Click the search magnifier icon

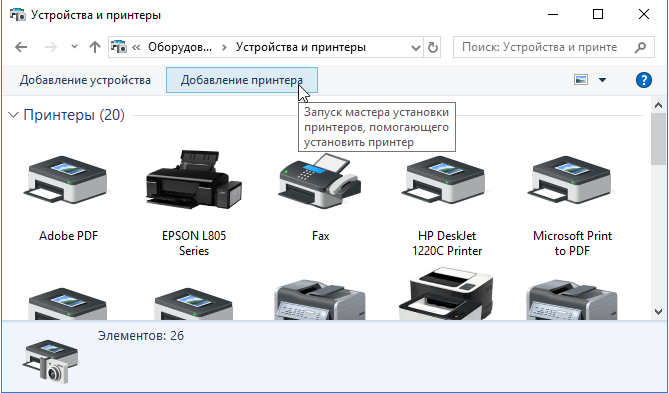pos(640,47)
